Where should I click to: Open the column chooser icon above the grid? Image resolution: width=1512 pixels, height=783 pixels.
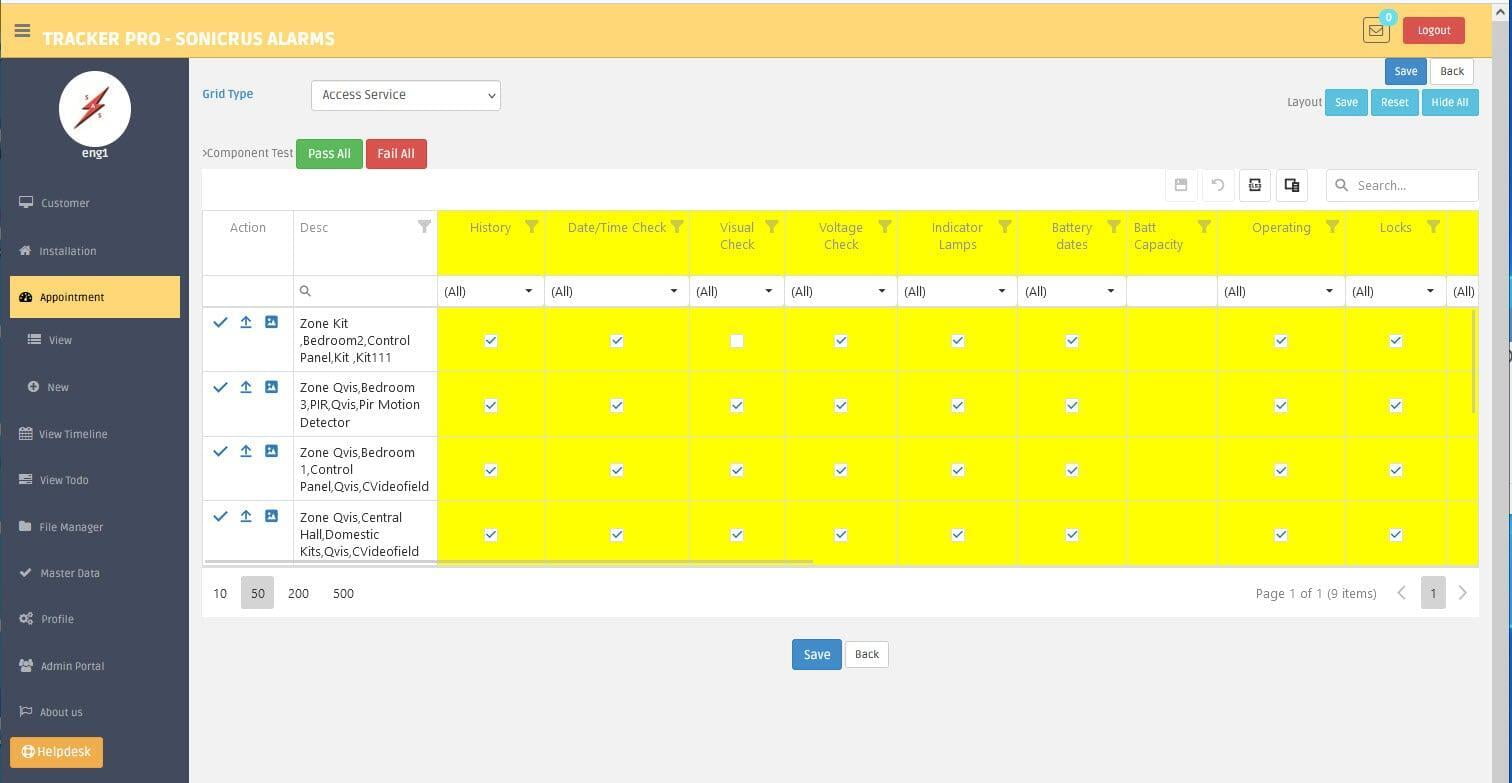tap(1292, 185)
